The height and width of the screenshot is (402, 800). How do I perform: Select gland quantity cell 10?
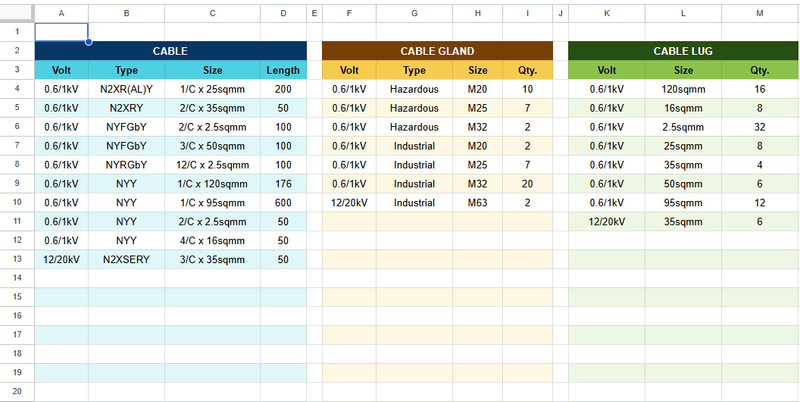[x=528, y=89]
